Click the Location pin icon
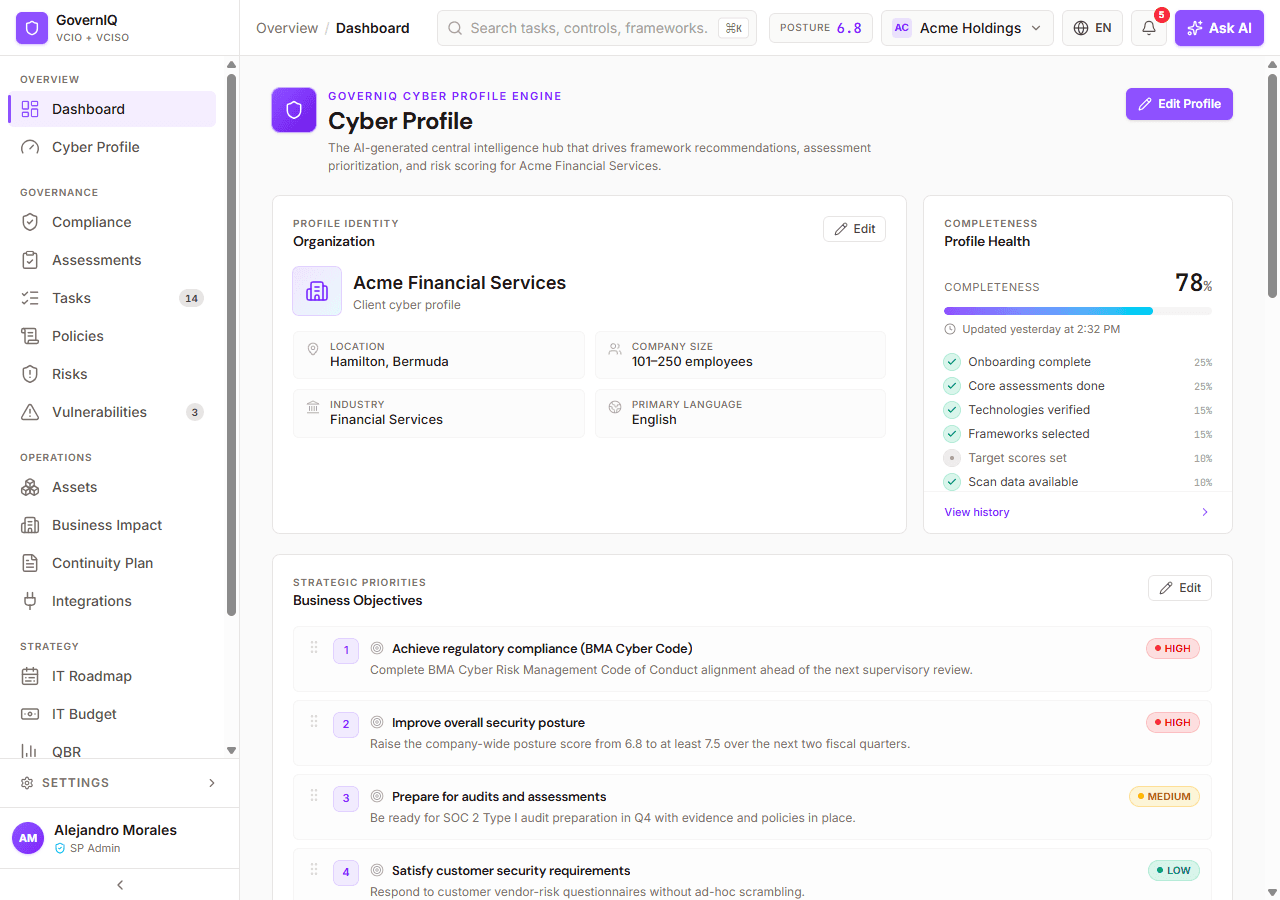Image resolution: width=1280 pixels, height=900 pixels. click(x=313, y=349)
